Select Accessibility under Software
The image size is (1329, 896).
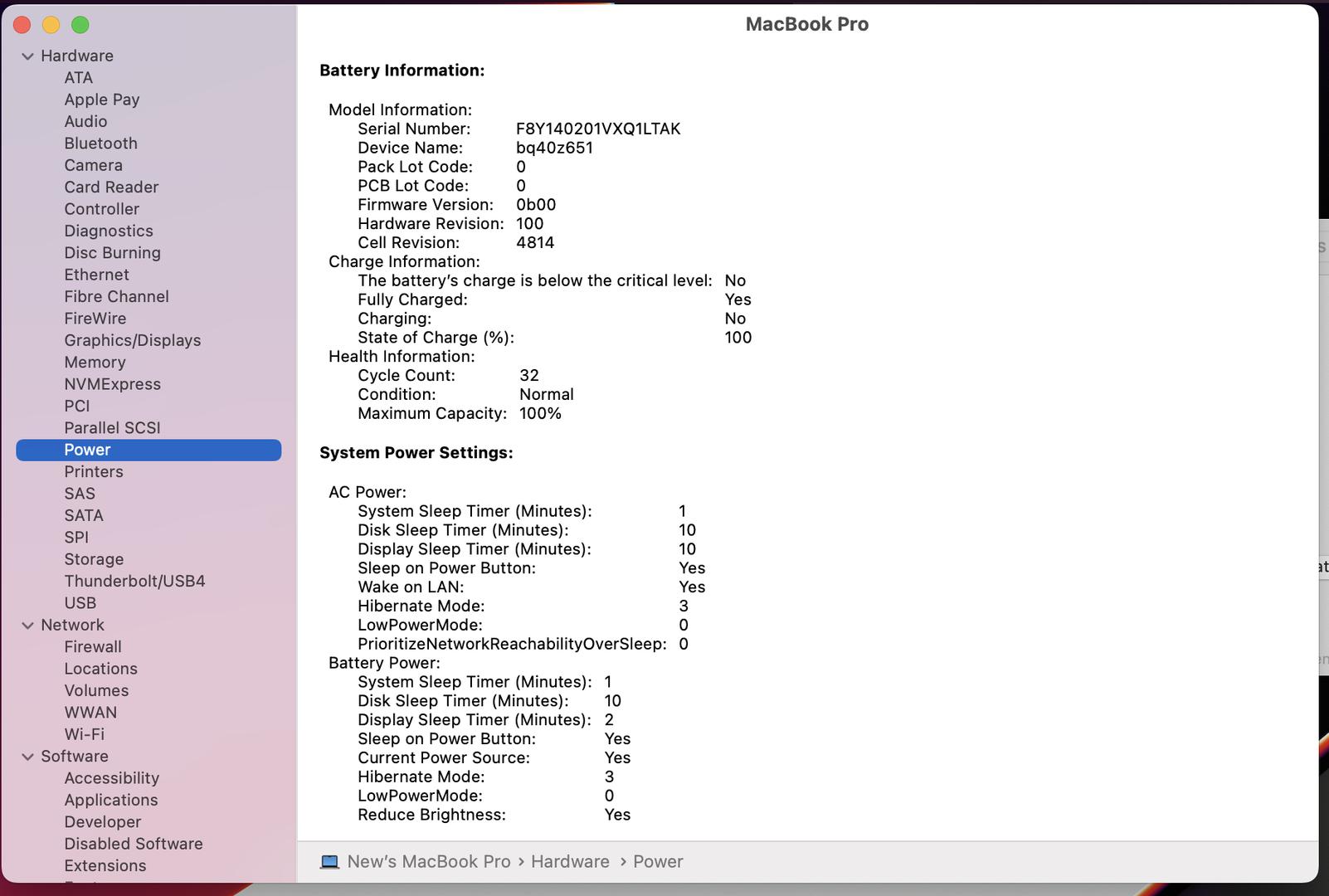point(112,778)
